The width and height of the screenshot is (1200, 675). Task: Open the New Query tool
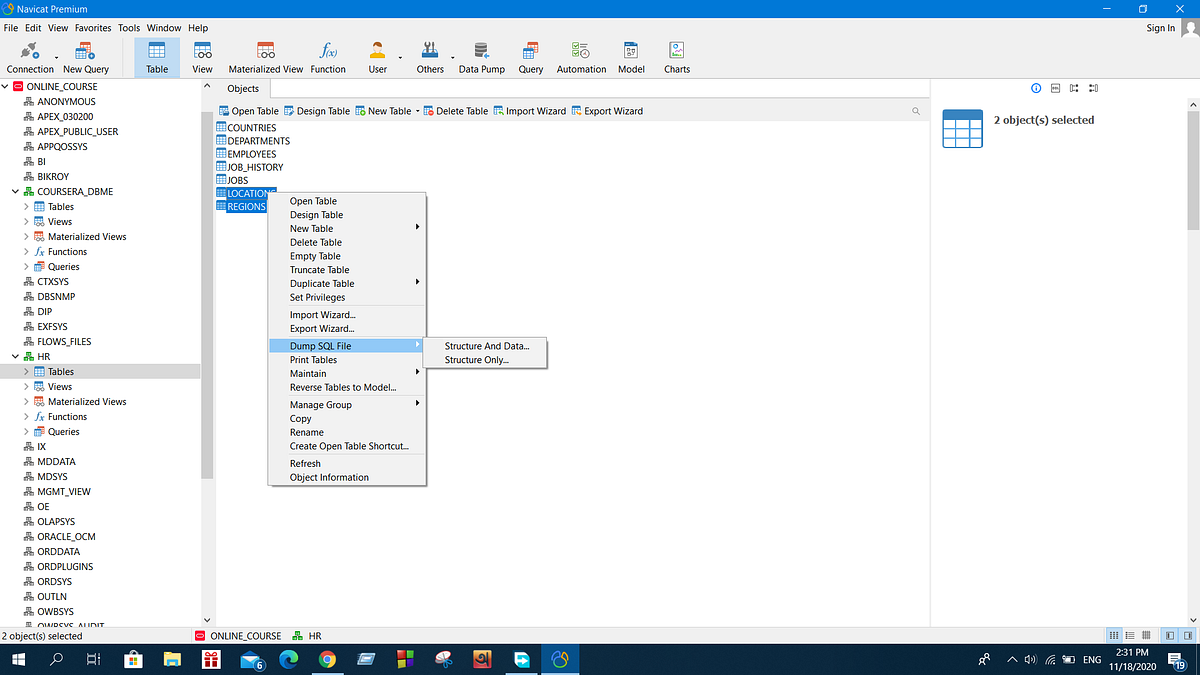pyautogui.click(x=86, y=55)
